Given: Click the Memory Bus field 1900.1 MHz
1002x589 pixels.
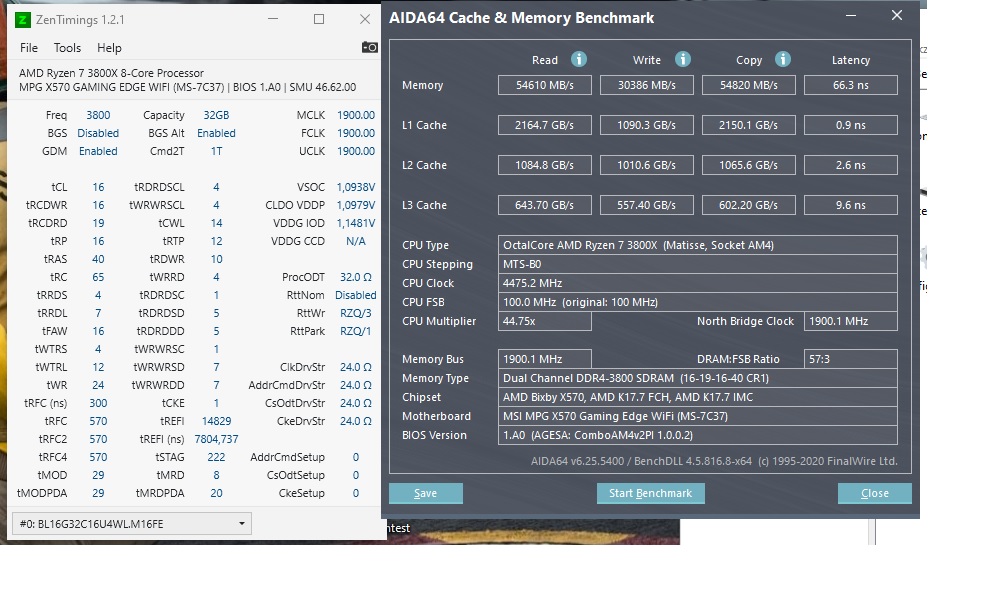Looking at the screenshot, I should (x=545, y=359).
